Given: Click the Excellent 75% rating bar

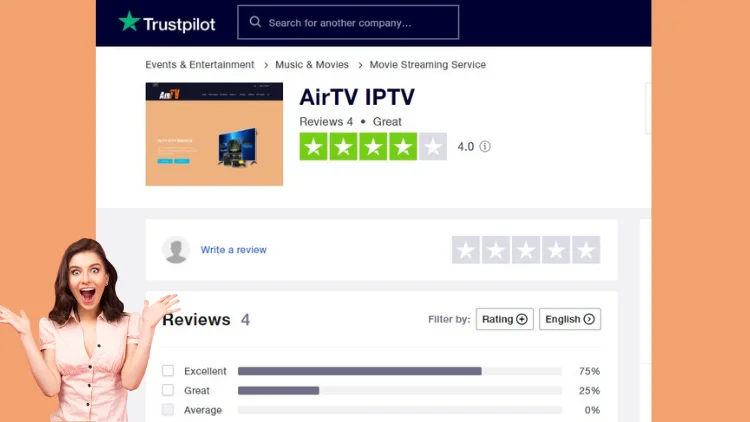Looking at the screenshot, I should [400, 371].
